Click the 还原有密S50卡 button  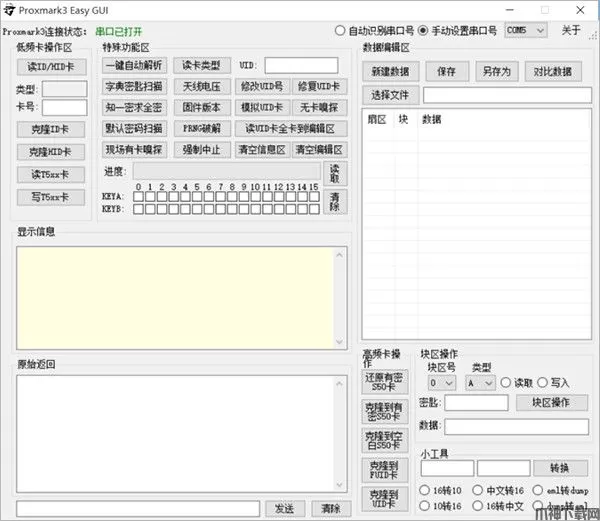coord(385,382)
